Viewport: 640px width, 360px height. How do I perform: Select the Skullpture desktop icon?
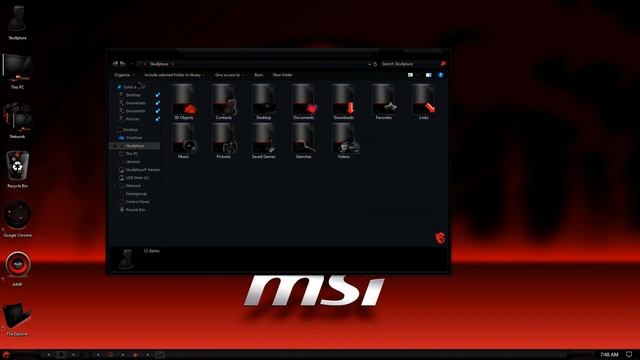click(x=17, y=22)
